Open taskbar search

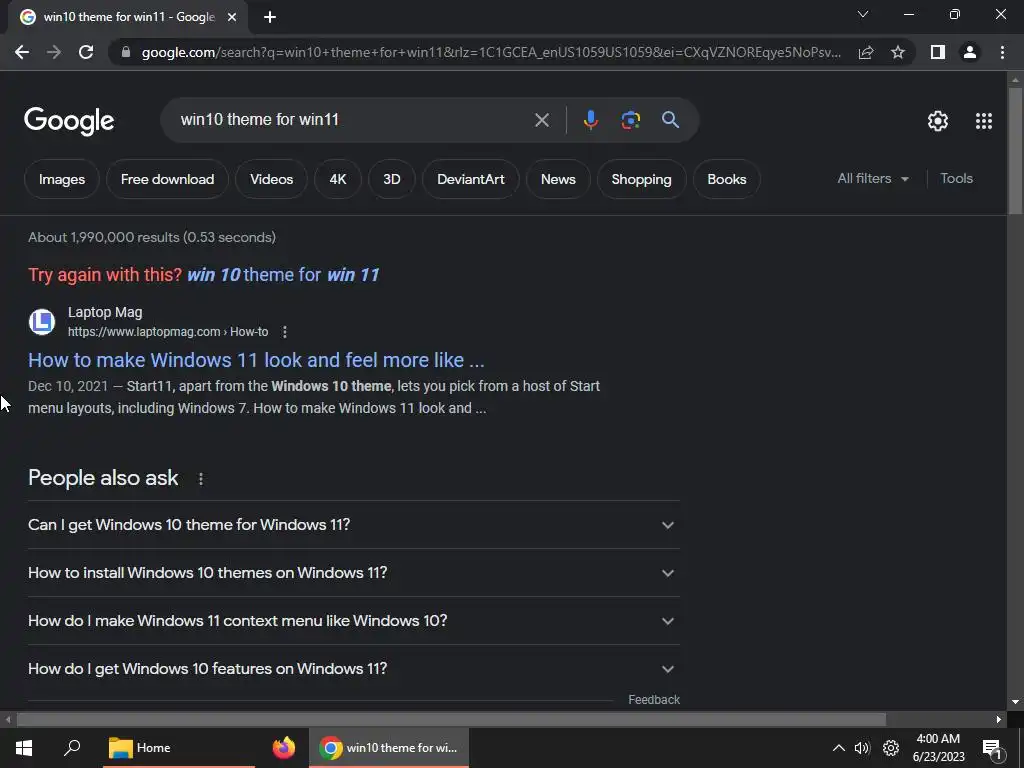point(72,748)
